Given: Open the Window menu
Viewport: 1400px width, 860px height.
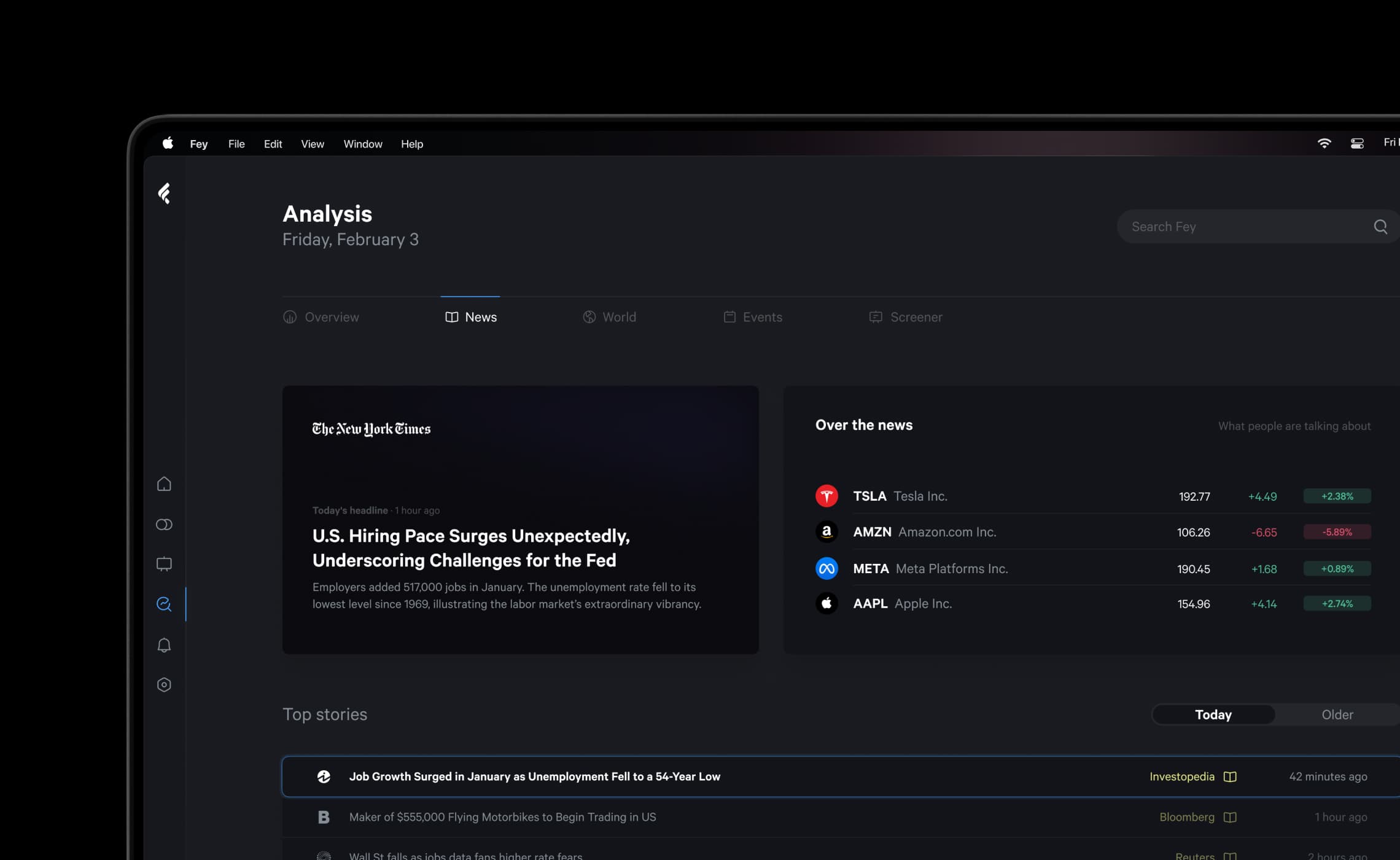Looking at the screenshot, I should 363,144.
